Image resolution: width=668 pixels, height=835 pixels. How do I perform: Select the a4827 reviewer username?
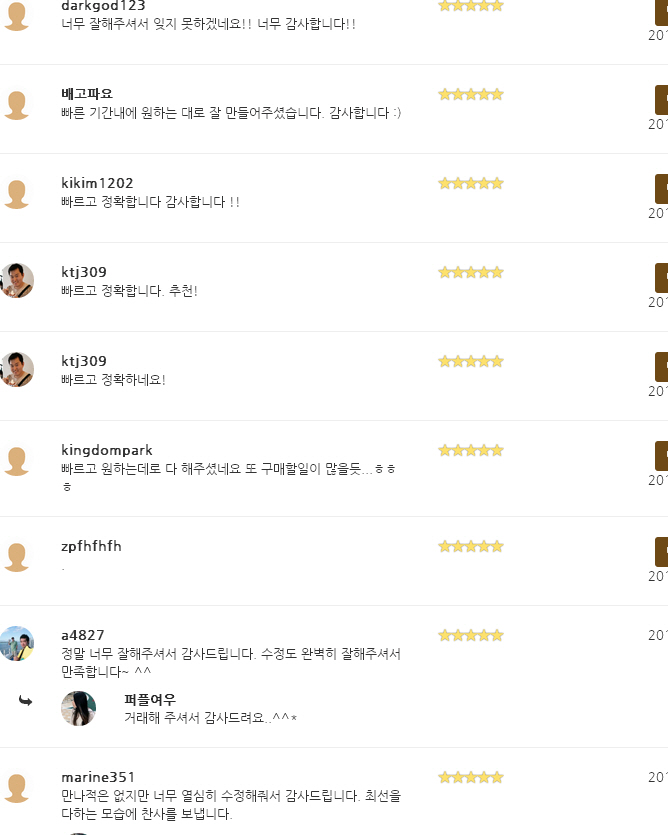(83, 635)
